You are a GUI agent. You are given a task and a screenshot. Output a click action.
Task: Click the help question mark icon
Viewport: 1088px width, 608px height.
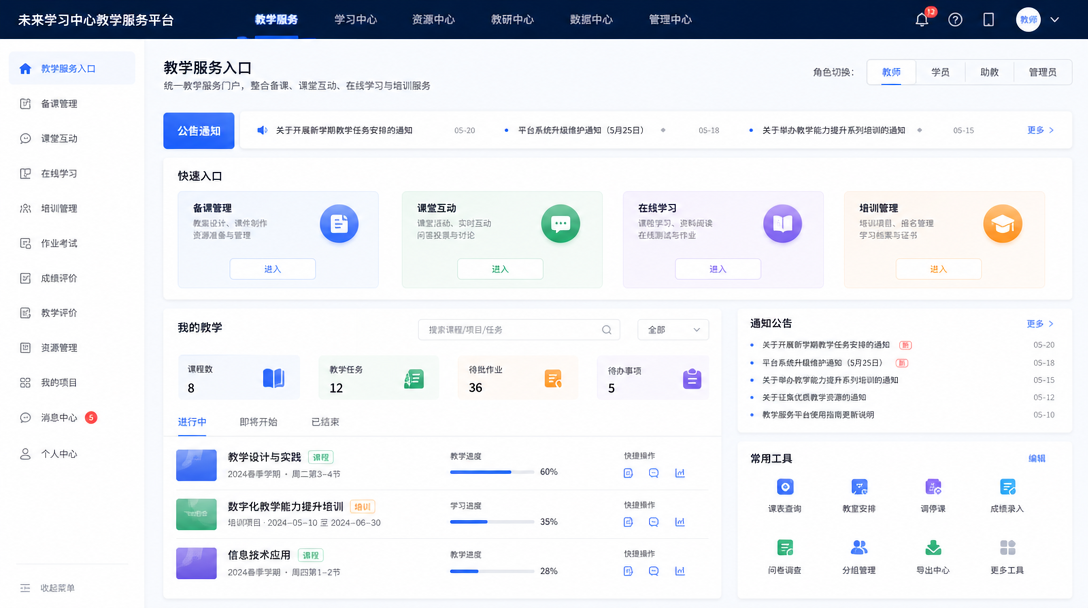[x=955, y=19]
